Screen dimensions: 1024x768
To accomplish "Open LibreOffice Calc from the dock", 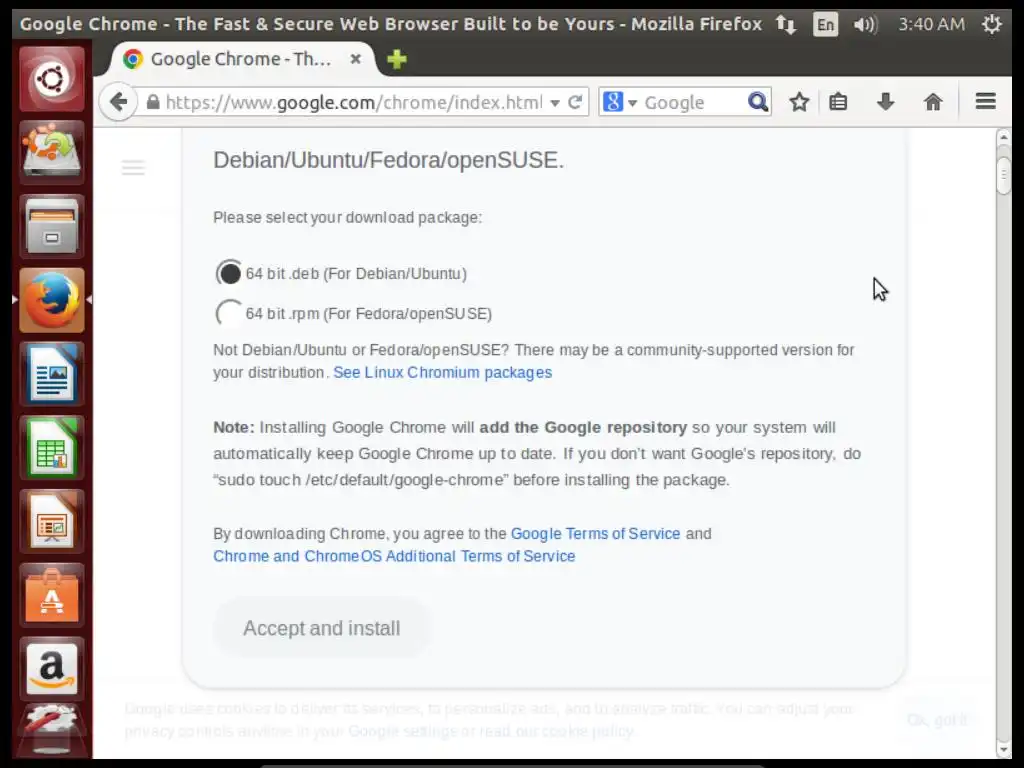I will 52,447.
